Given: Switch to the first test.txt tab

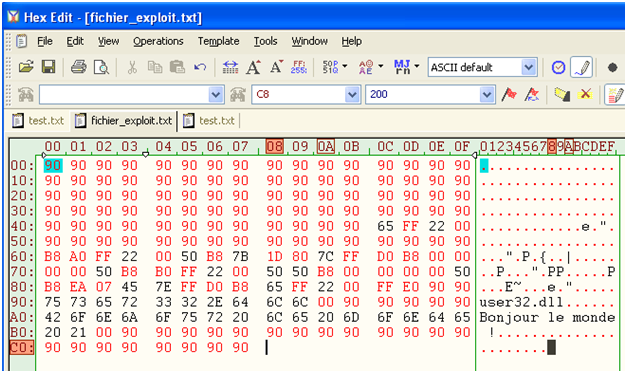Looking at the screenshot, I should tap(38, 121).
